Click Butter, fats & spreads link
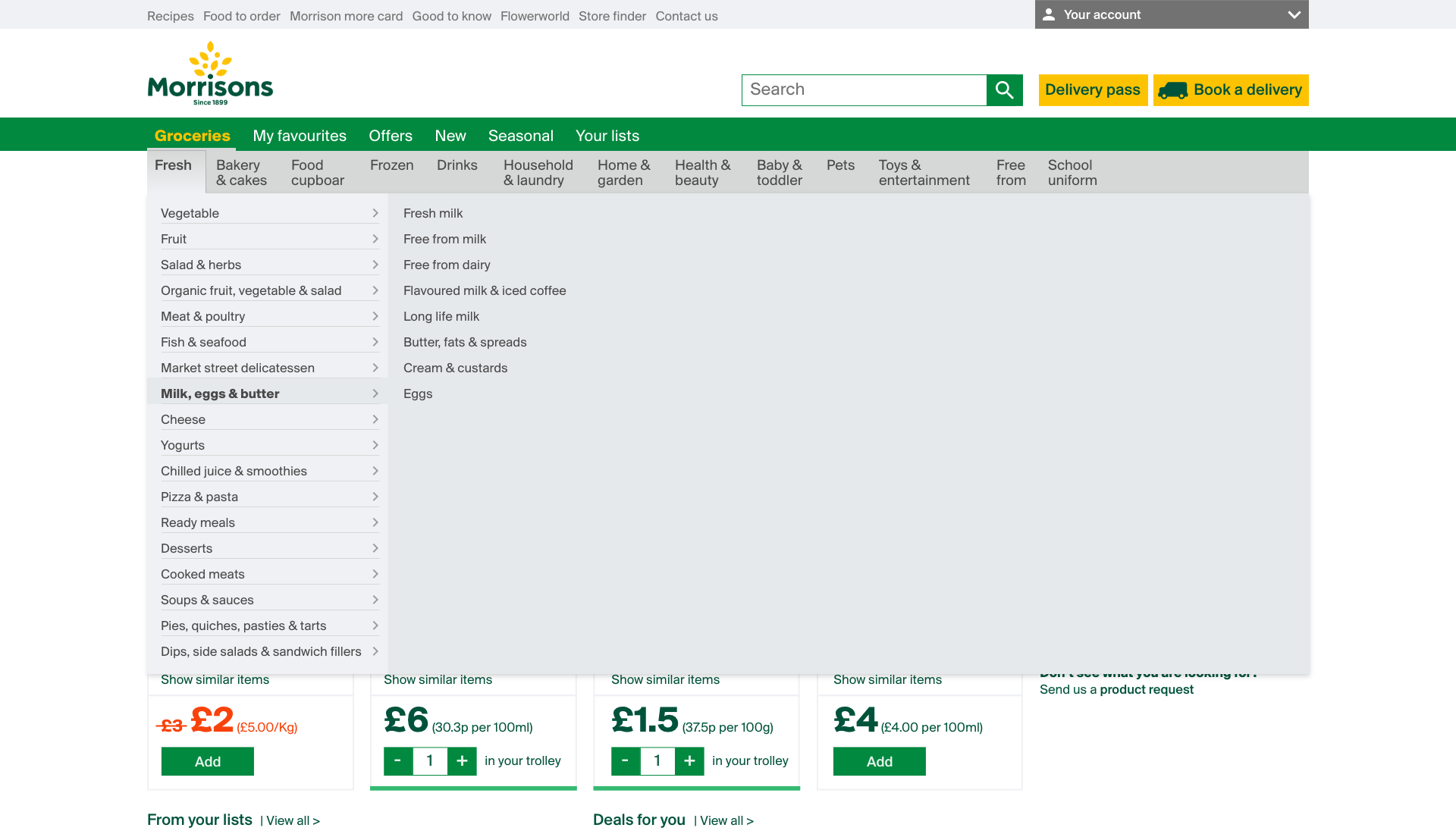 pyautogui.click(x=465, y=342)
